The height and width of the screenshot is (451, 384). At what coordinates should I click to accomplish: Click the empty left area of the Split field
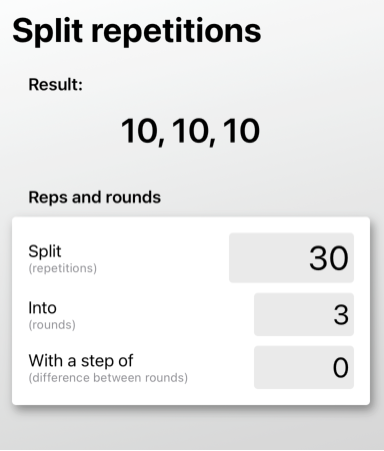(x=267, y=258)
